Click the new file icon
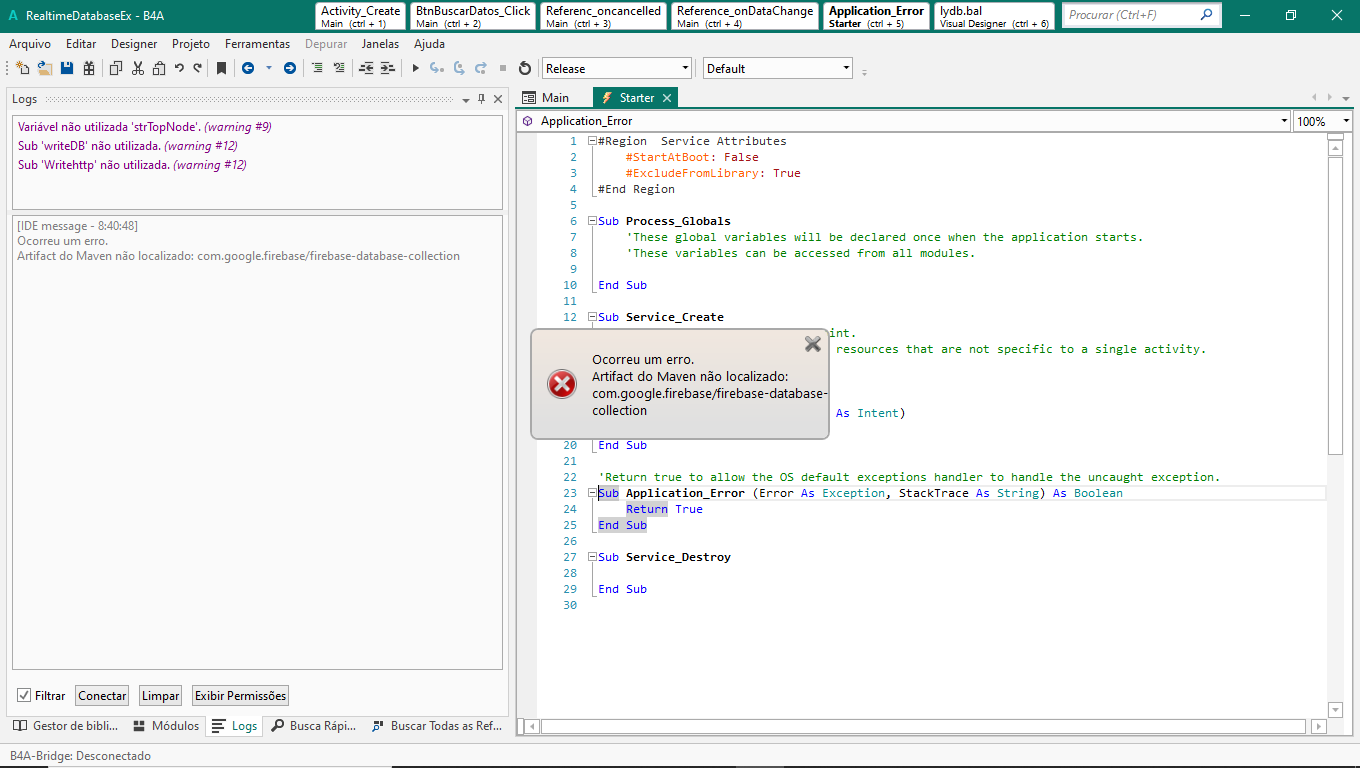Screen dimensions: 1360x768 [x=22, y=68]
